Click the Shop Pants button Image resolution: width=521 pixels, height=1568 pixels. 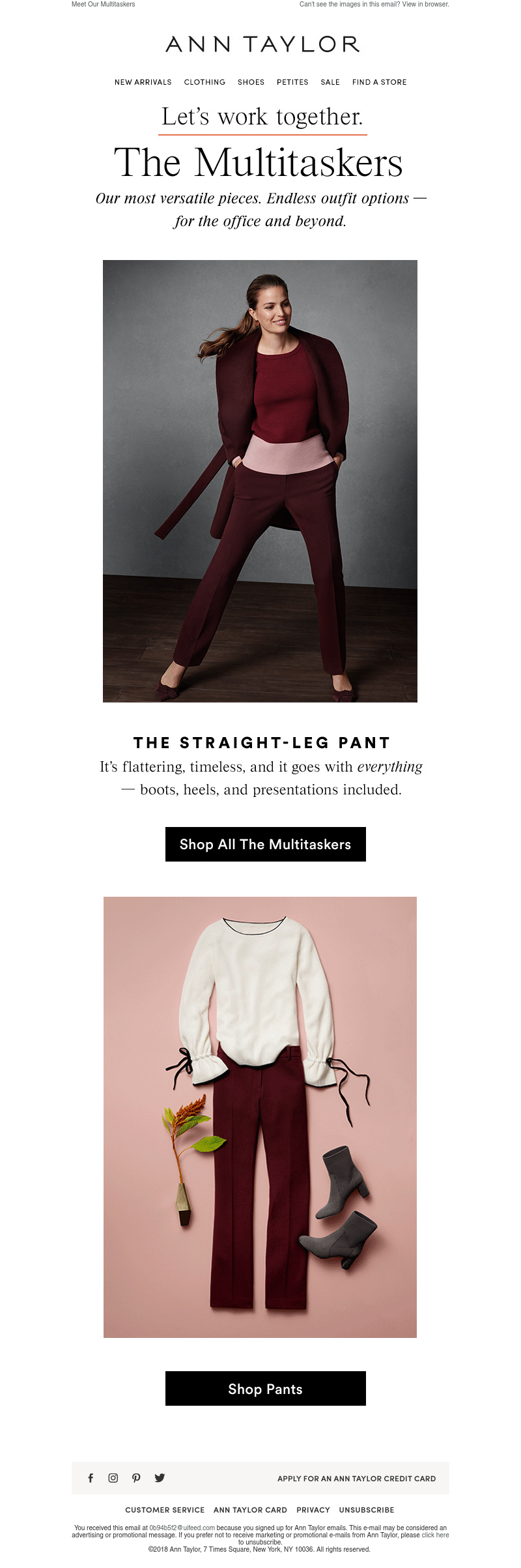(266, 1388)
